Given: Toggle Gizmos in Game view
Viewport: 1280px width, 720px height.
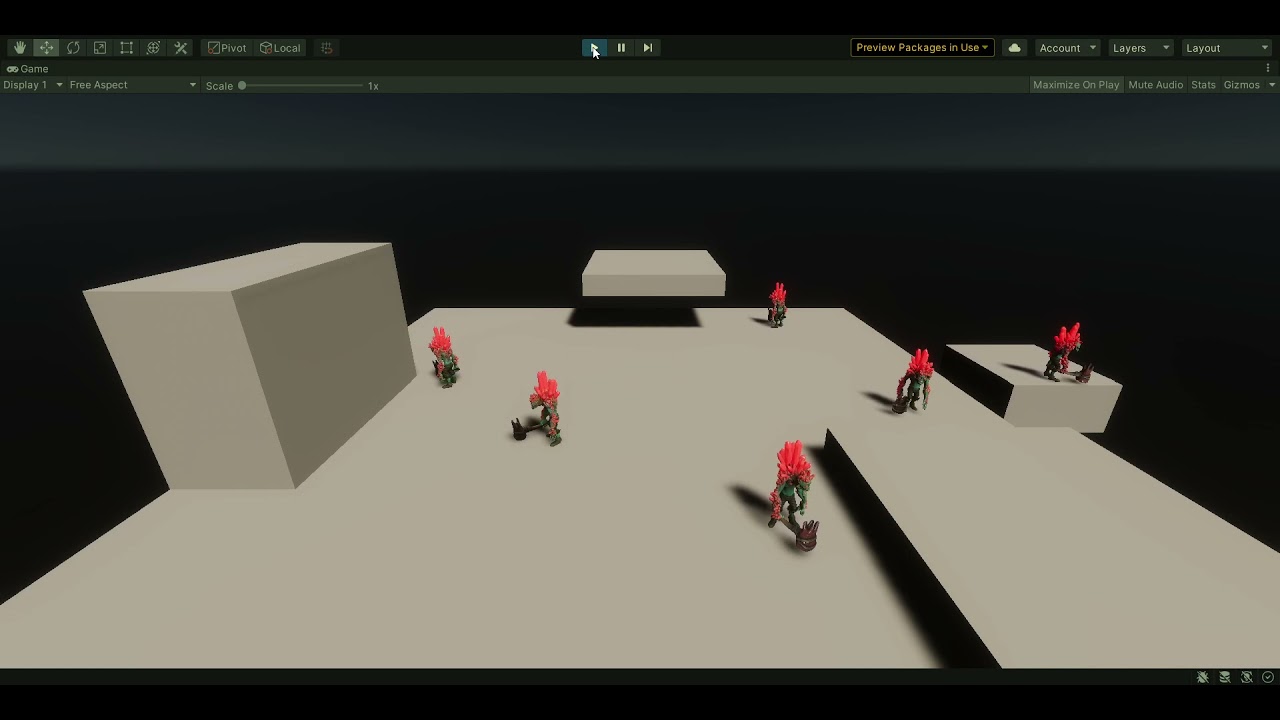Looking at the screenshot, I should [1241, 85].
